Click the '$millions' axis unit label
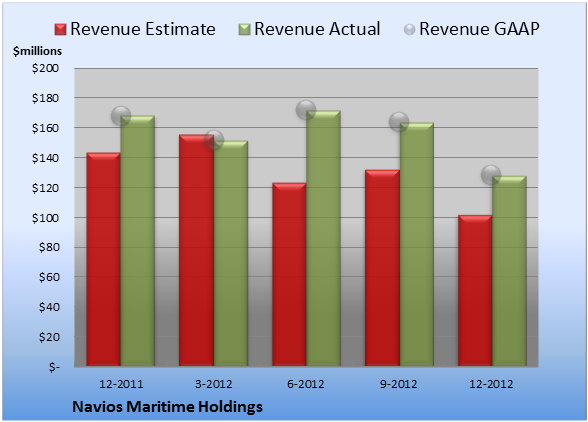This screenshot has width=588, height=422. (x=37, y=51)
